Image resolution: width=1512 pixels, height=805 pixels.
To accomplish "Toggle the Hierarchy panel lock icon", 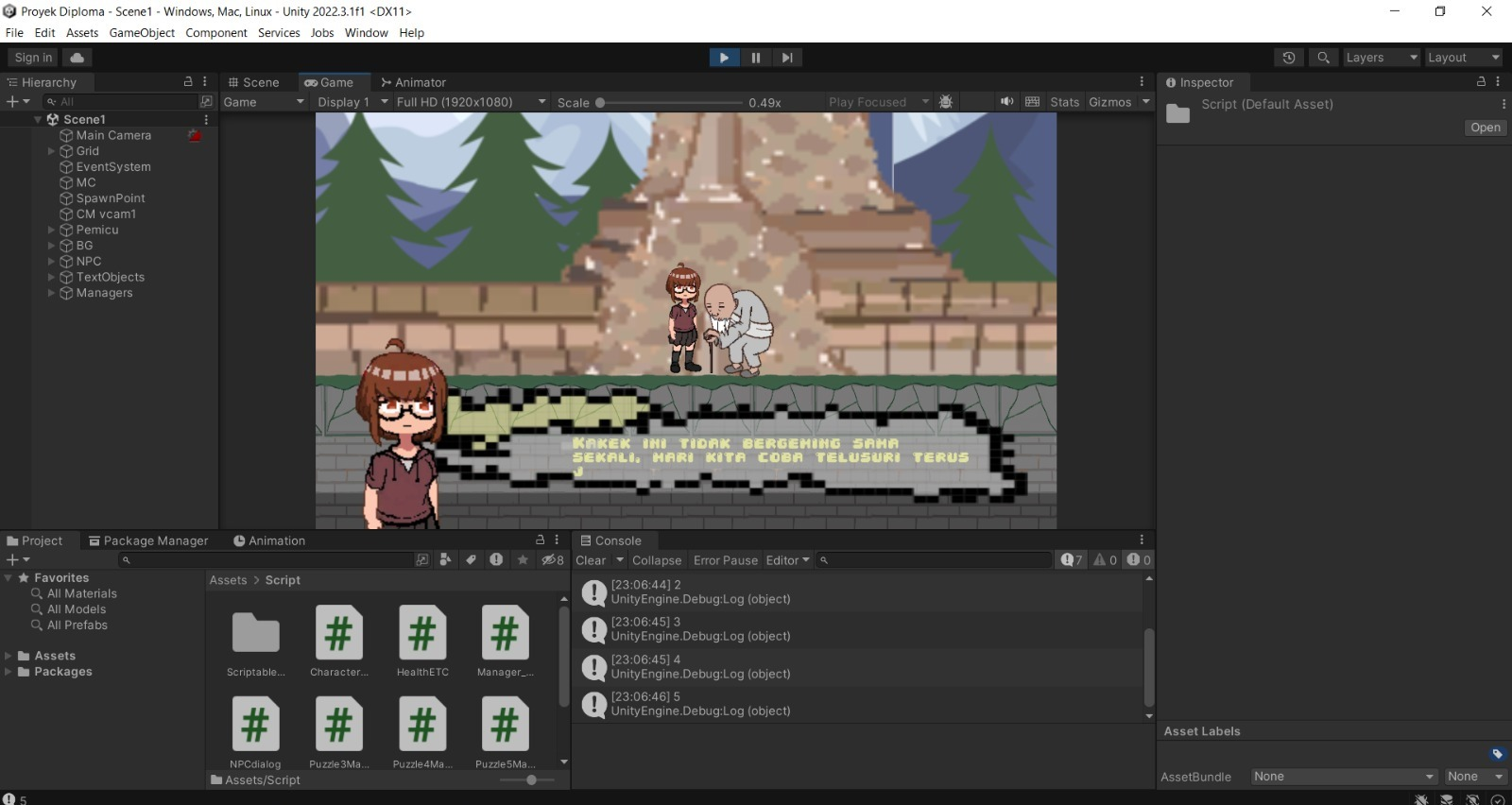I will coord(188,82).
